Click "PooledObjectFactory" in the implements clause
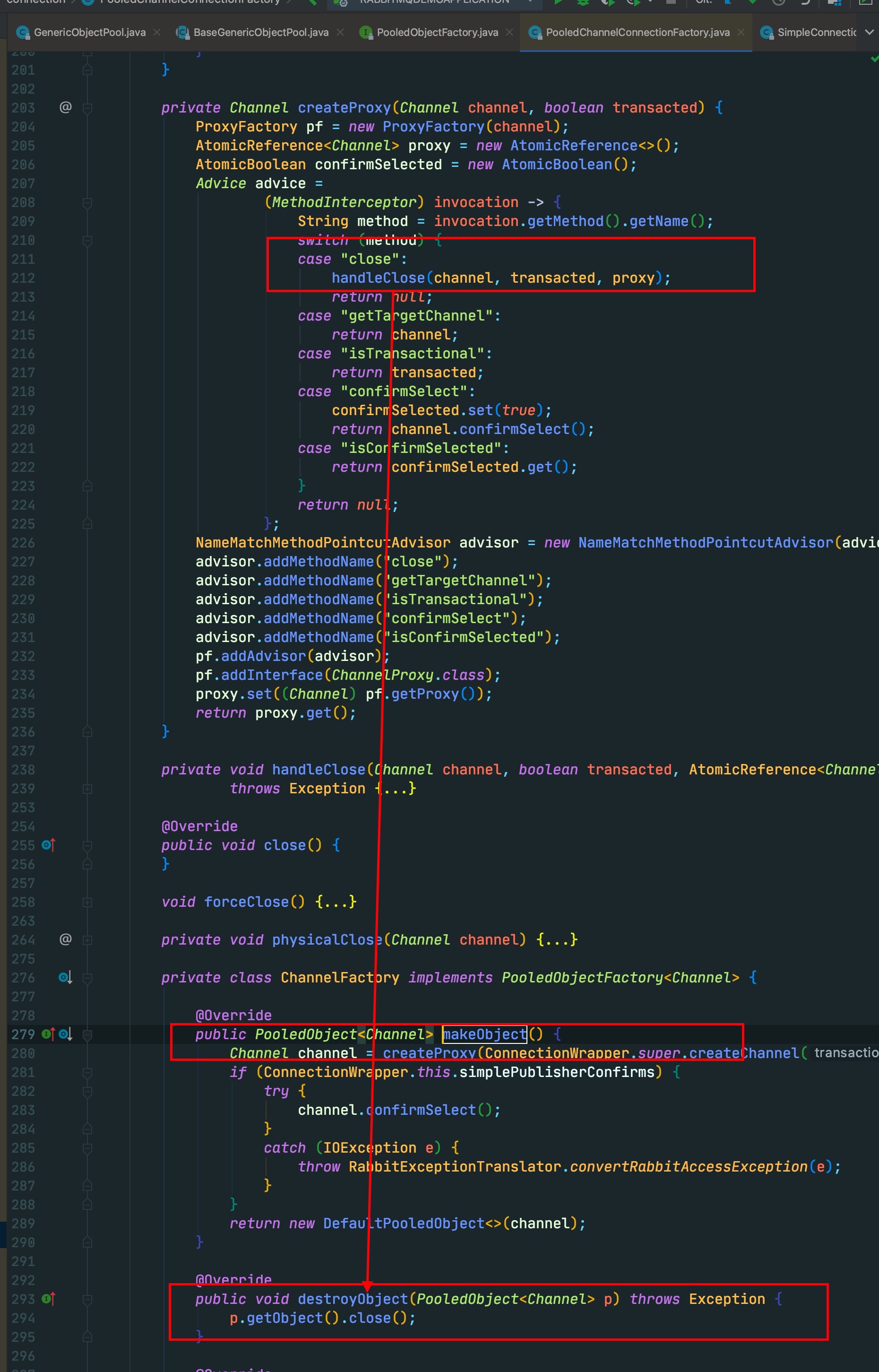This screenshot has height=1372, width=879. tap(583, 978)
